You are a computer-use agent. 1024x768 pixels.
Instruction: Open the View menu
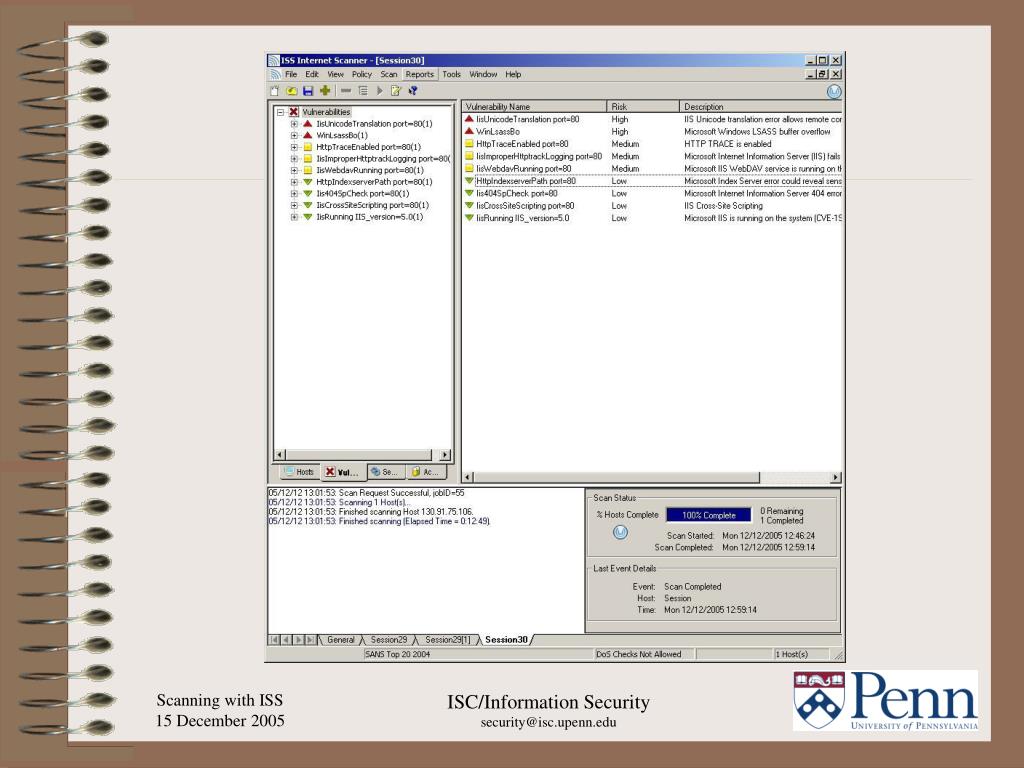click(x=336, y=74)
